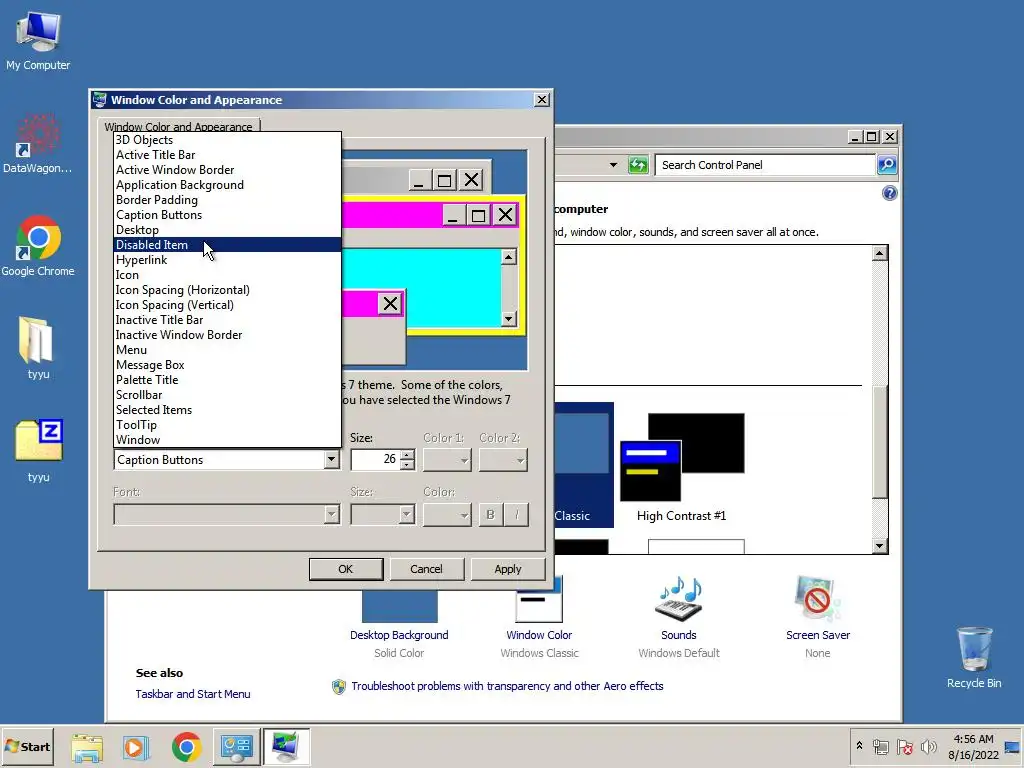Open the volume speaker tray icon
Screen dimensions: 1024x768
tap(928, 747)
